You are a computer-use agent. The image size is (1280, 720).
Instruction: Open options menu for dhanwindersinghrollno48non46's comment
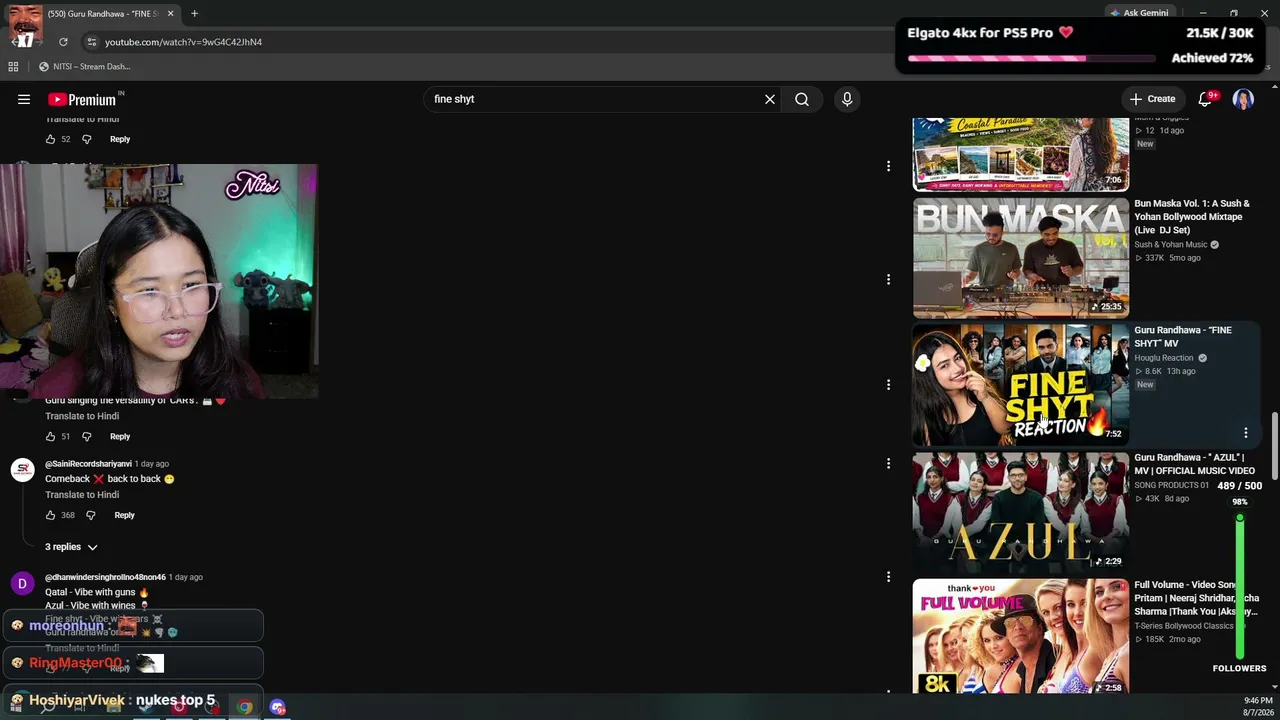888,576
